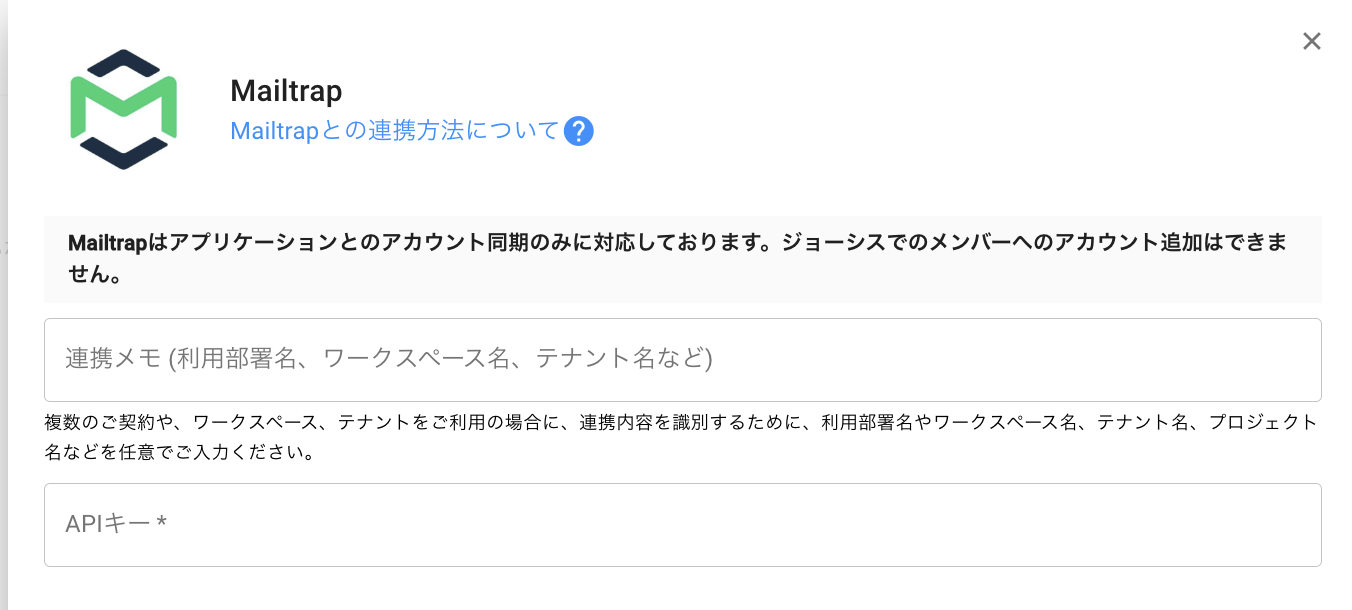Open the Mailtrapとの連携方法について link
Screen dimensions: 1352x610
394,131
